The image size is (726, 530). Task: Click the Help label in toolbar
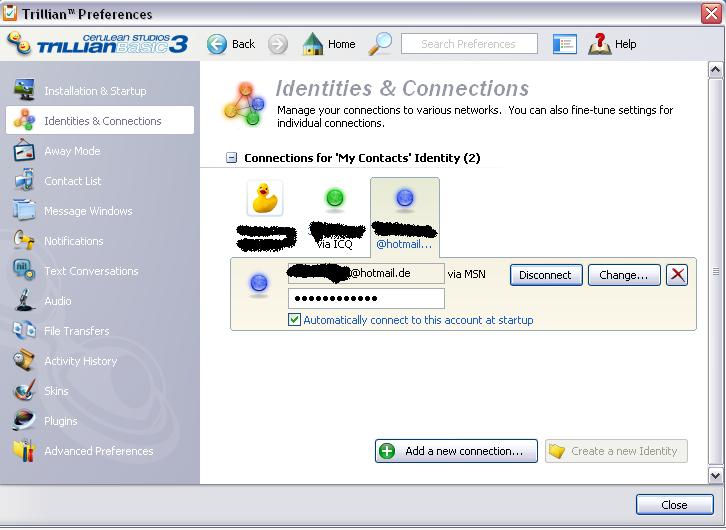[x=625, y=44]
